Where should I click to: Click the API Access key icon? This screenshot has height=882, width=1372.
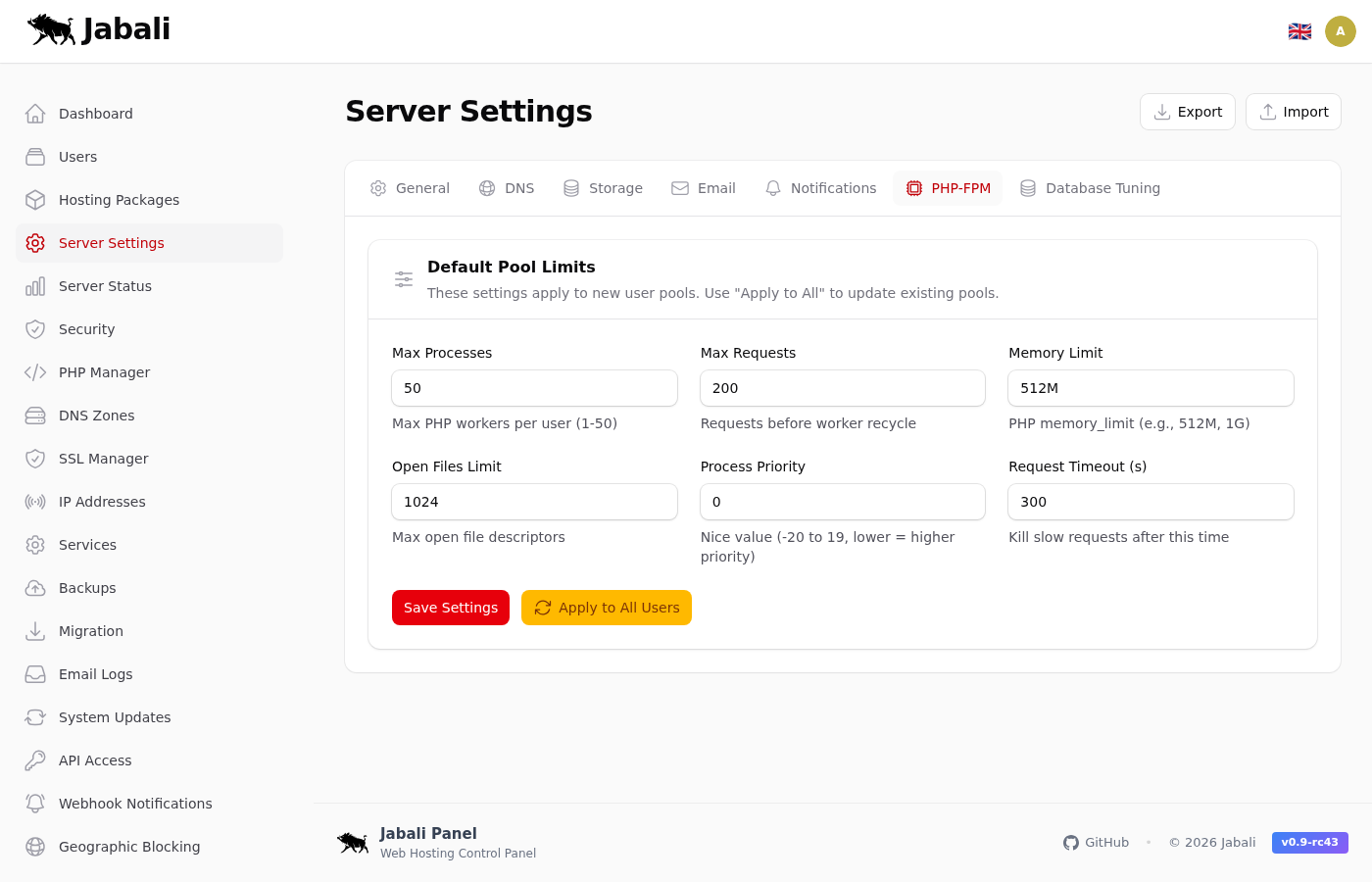(x=35, y=760)
